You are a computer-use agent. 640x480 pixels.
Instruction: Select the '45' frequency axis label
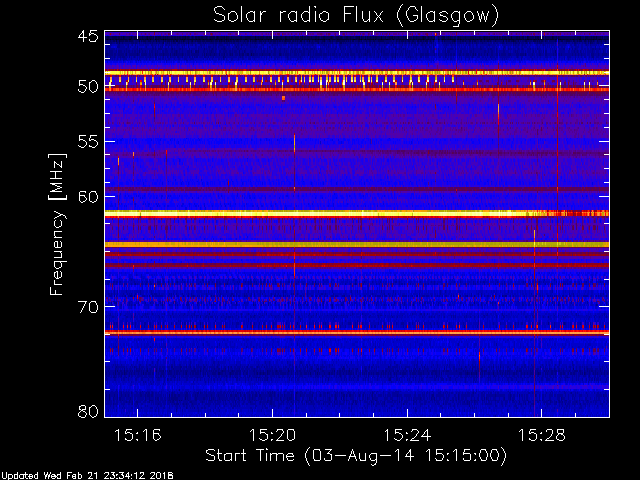(88, 36)
